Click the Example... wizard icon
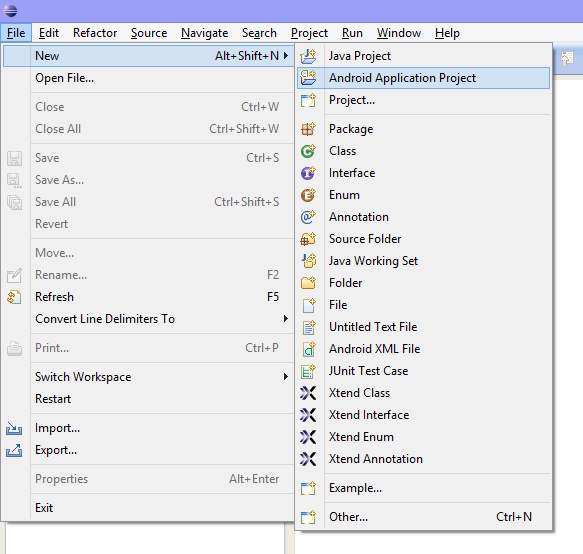Image resolution: width=583 pixels, height=554 pixels. pos(308,488)
